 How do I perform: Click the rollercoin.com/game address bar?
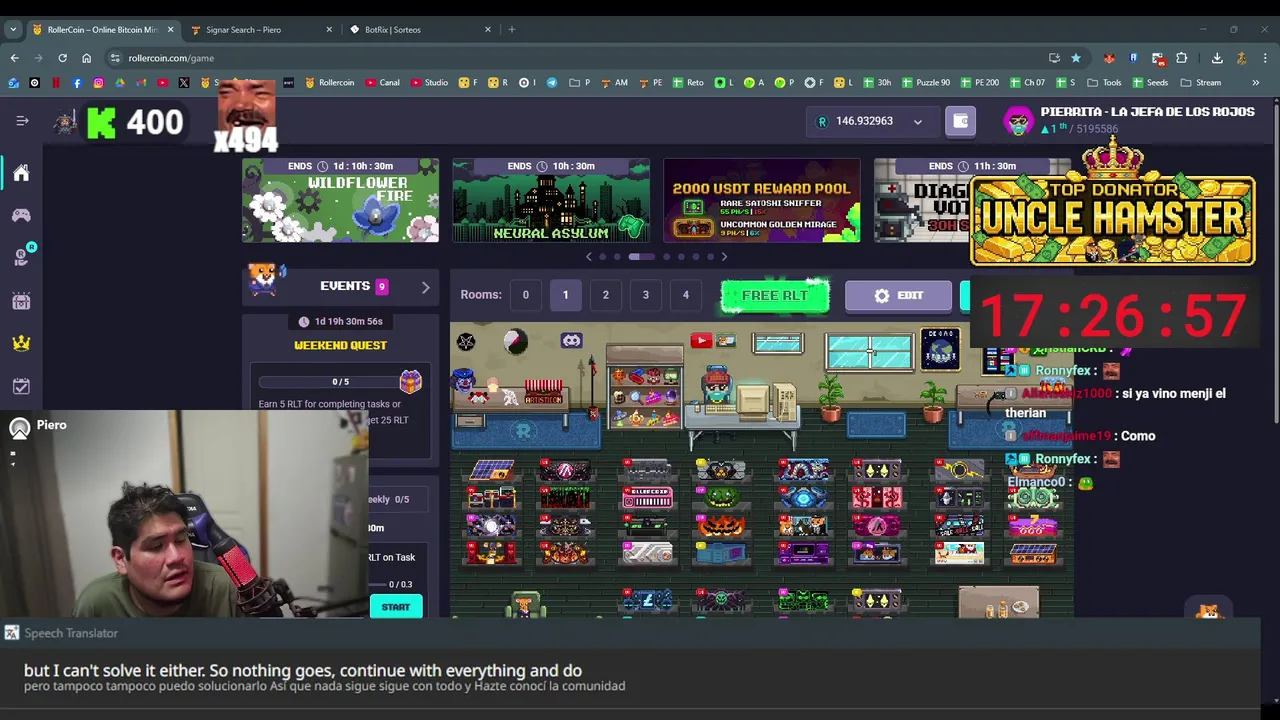575,58
